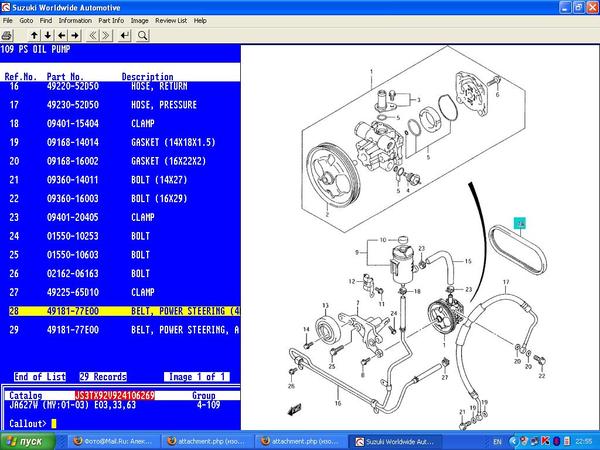This screenshot has height=450, width=600.
Task: Select row 22 BOLT (16X29)
Action: pos(120,199)
